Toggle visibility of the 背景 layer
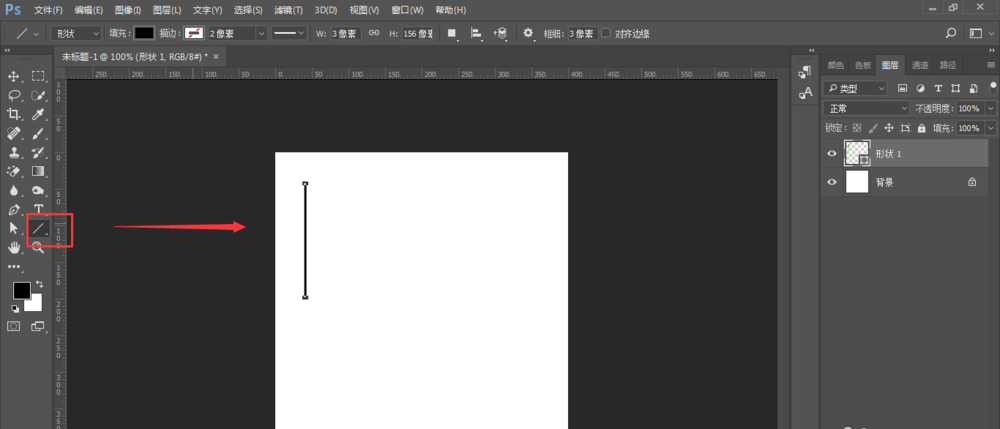1000x429 pixels. coord(832,182)
